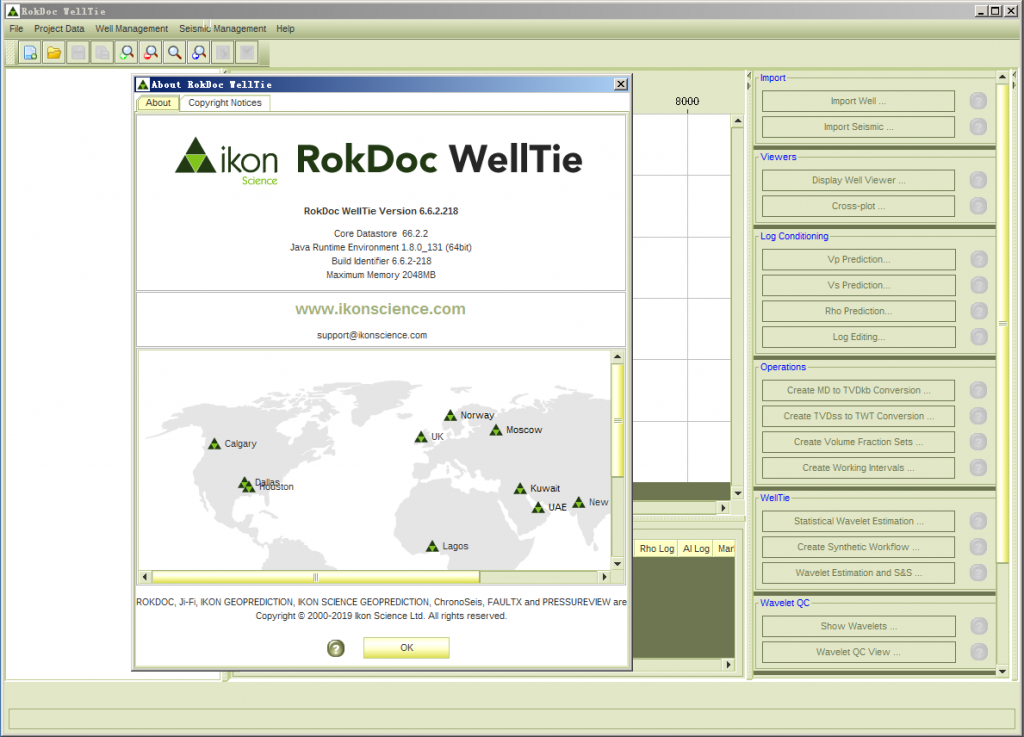Click help icon next to Vs Prediction
Screen dimensions: 1024x737
click(978, 285)
